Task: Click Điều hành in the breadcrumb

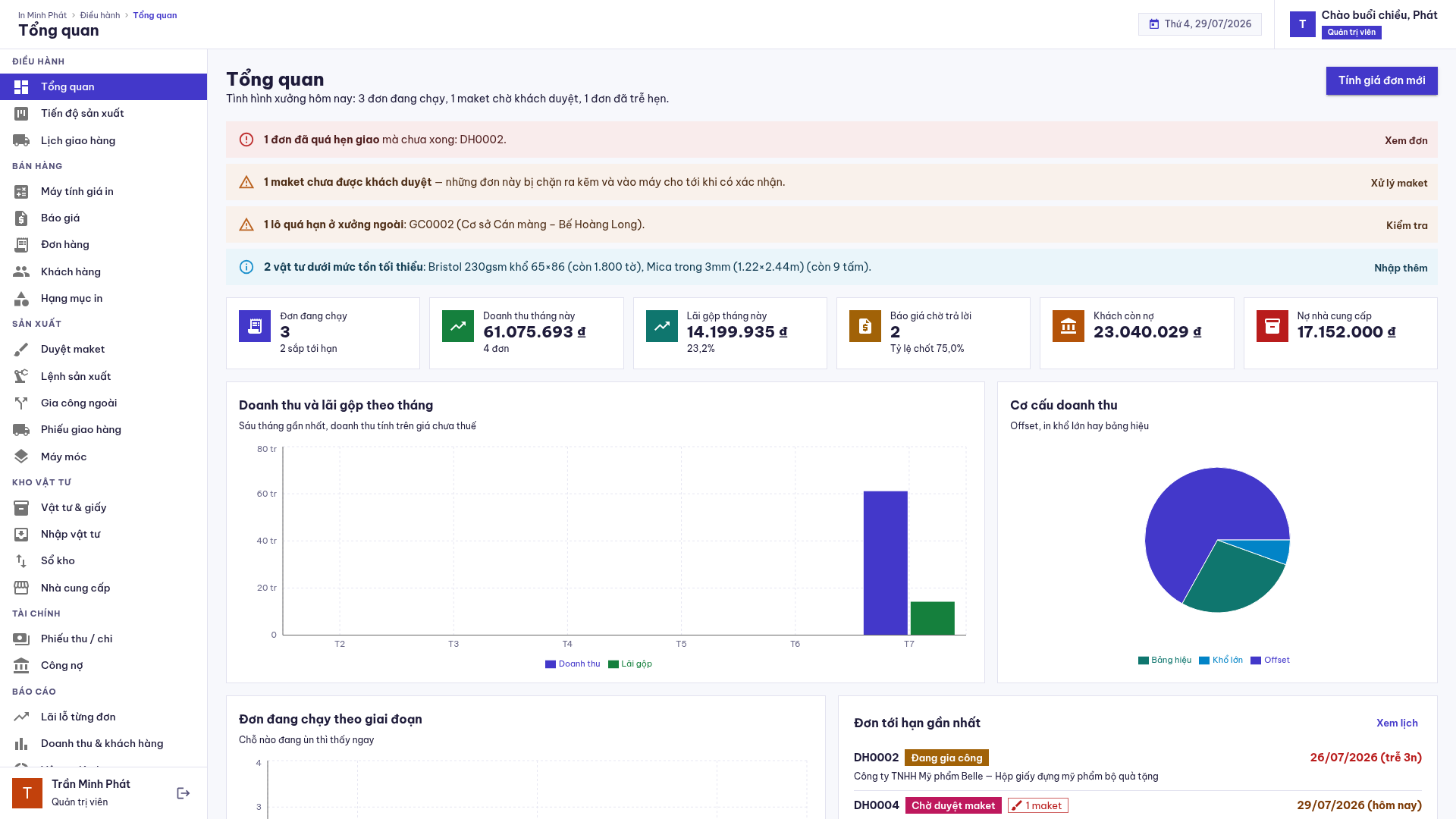Action: 100,15
